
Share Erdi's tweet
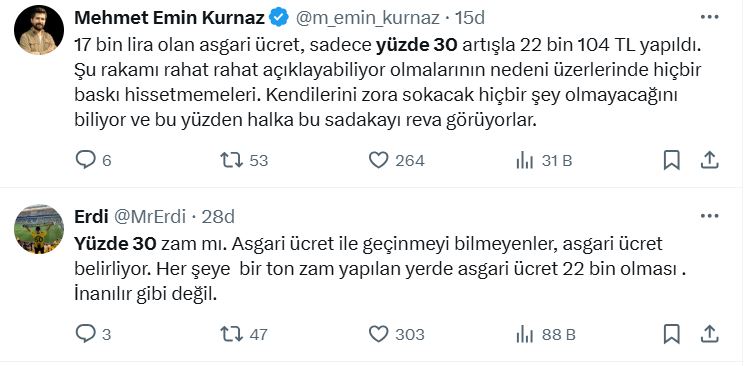pyautogui.click(x=709, y=335)
